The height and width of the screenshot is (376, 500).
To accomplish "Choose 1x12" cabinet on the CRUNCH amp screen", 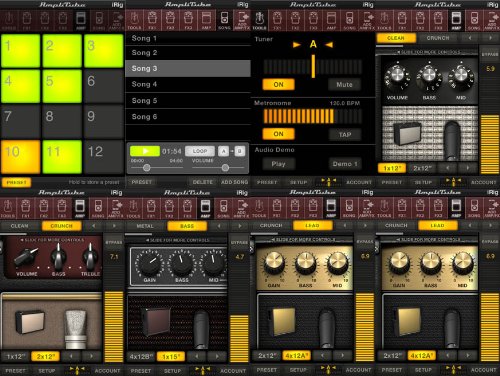I will click(x=15, y=356).
